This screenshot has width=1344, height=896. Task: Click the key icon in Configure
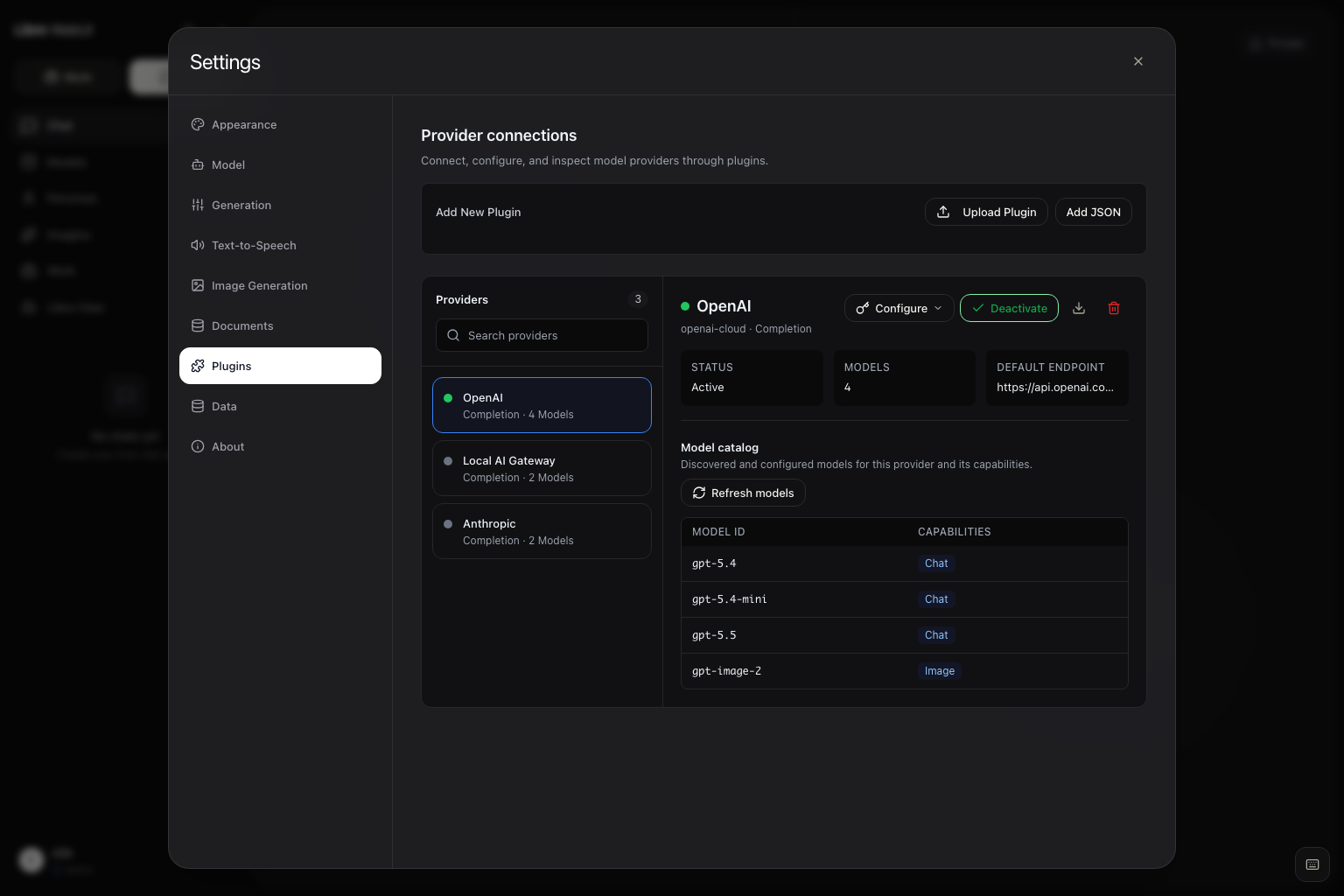point(863,308)
